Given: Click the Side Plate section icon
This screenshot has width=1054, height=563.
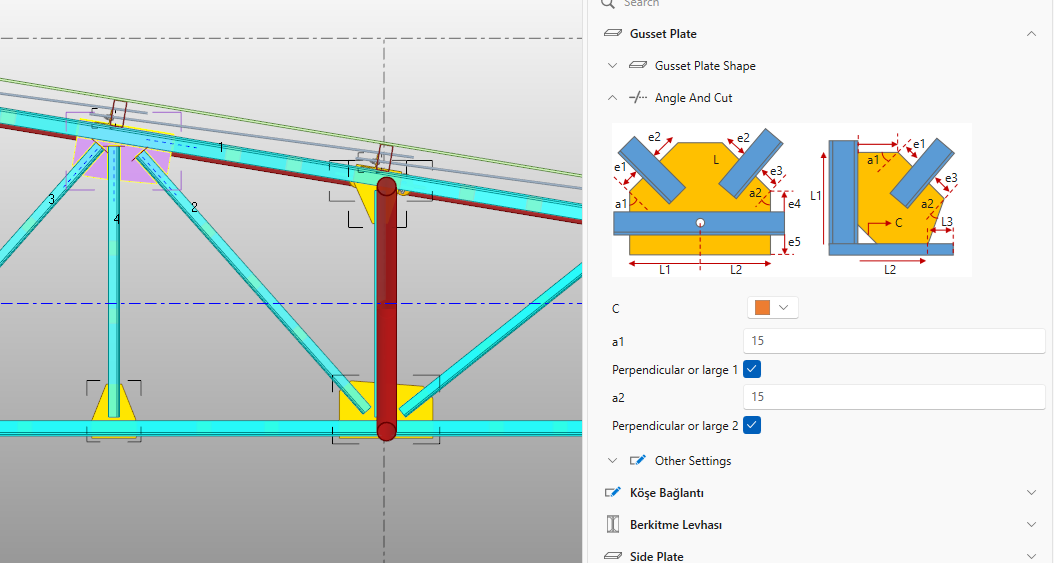Looking at the screenshot, I should coord(613,556).
